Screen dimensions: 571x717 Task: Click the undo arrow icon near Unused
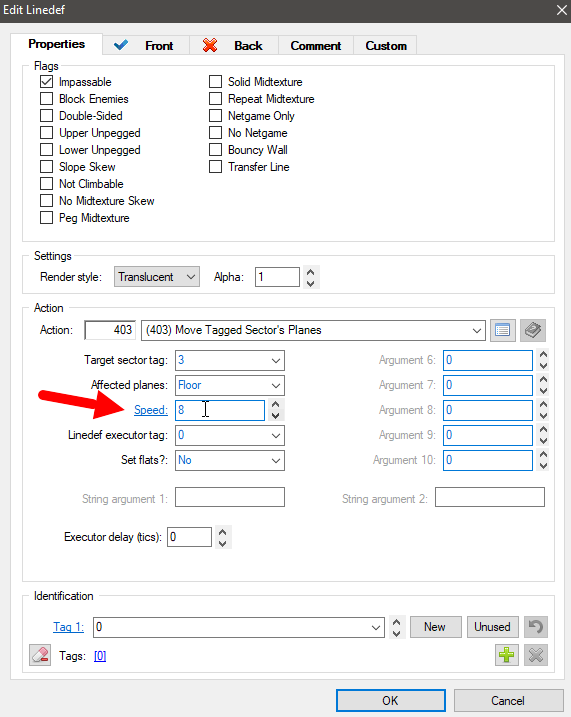535,626
